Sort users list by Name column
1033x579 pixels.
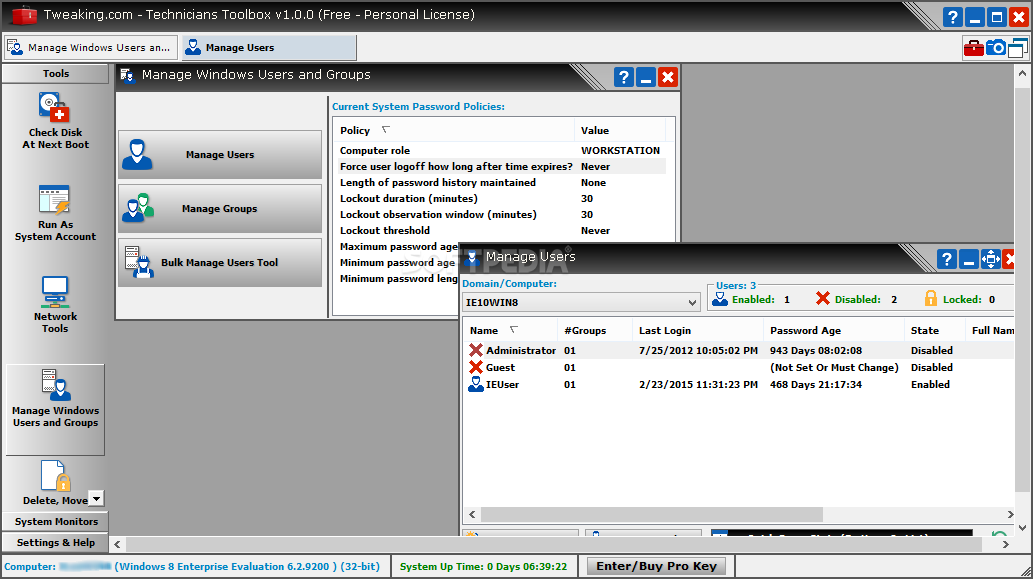pos(510,331)
